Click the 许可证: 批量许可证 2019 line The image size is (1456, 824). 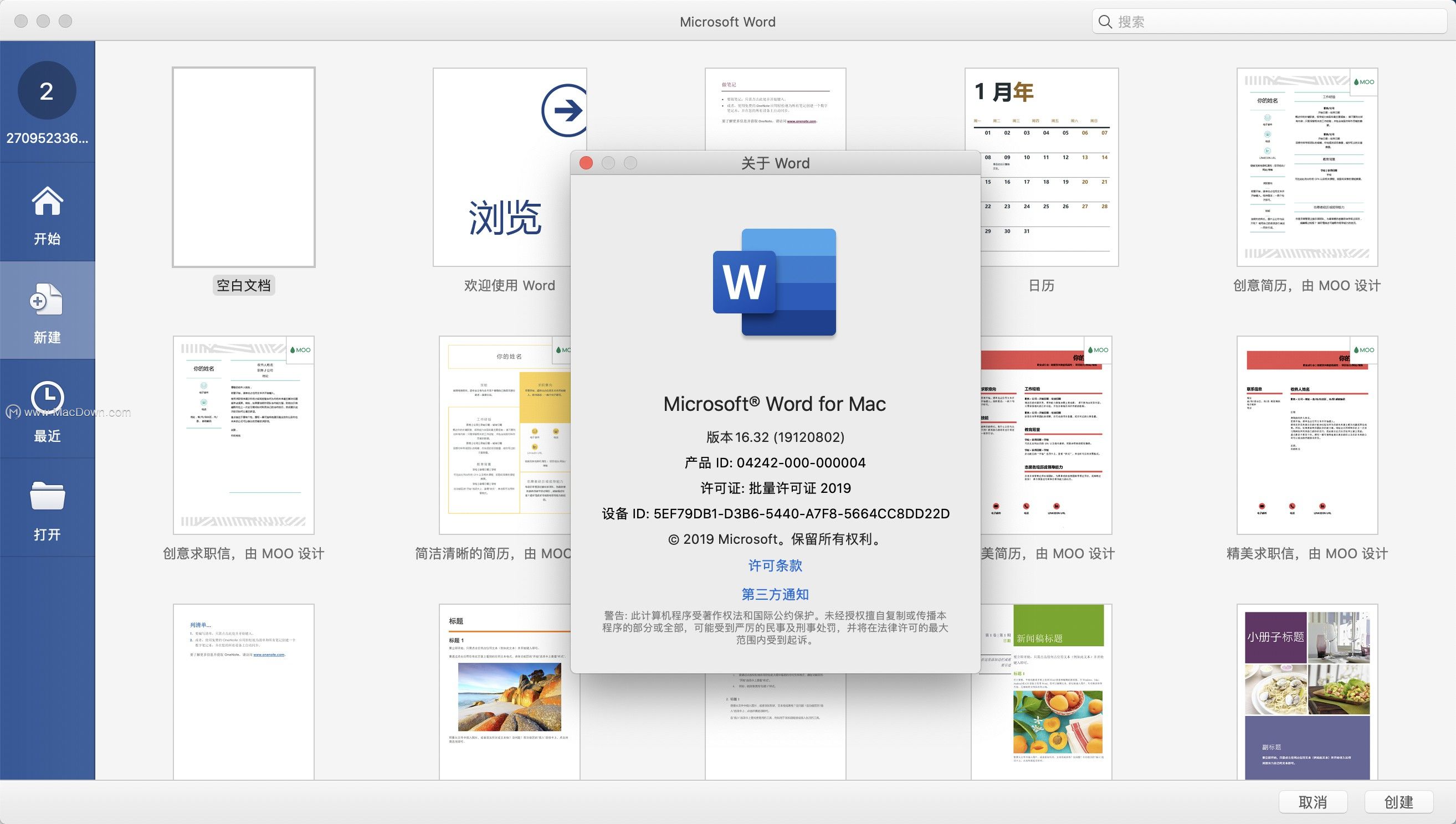pyautogui.click(x=775, y=488)
